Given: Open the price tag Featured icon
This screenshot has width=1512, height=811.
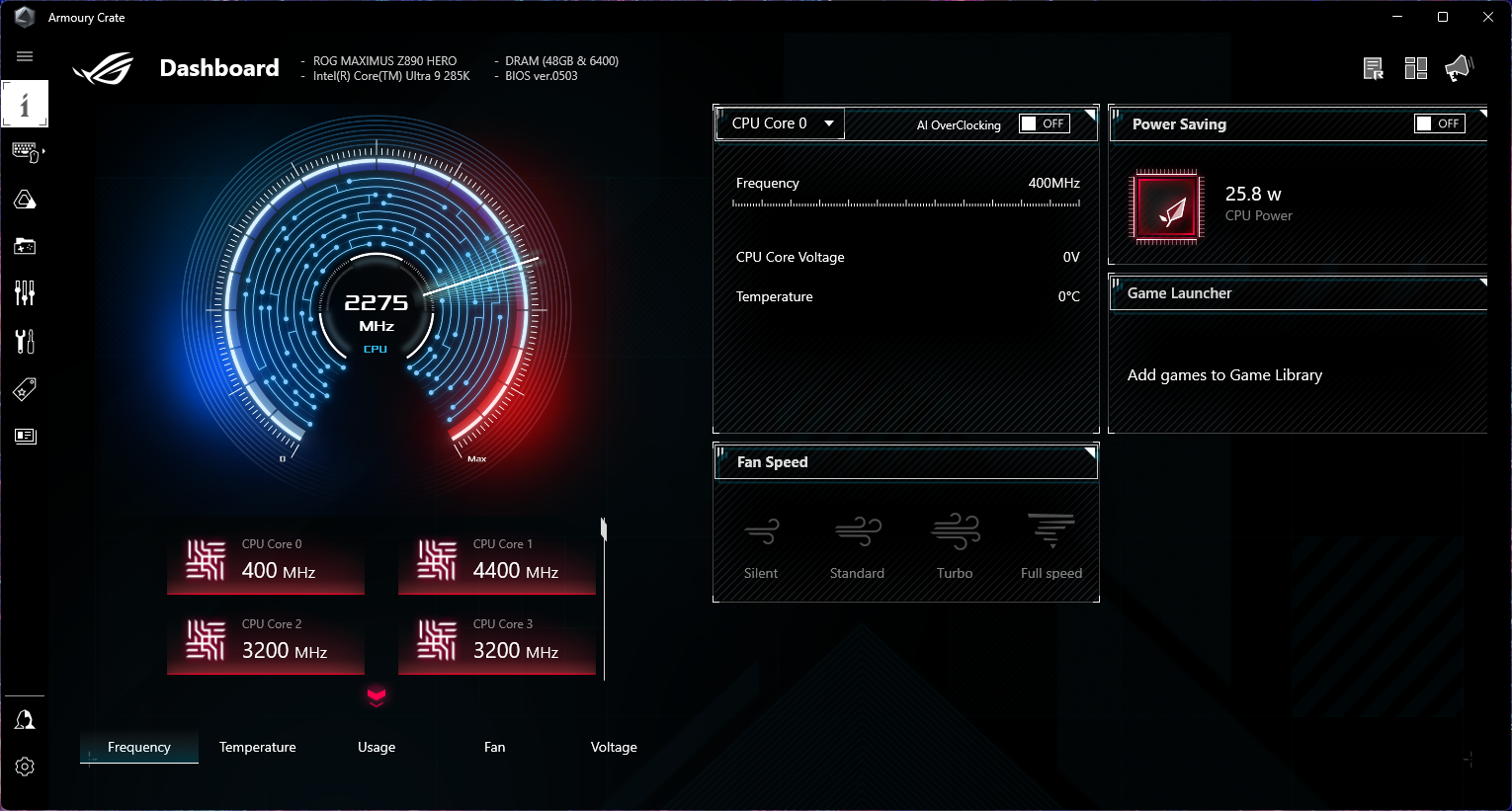Looking at the screenshot, I should [25, 389].
